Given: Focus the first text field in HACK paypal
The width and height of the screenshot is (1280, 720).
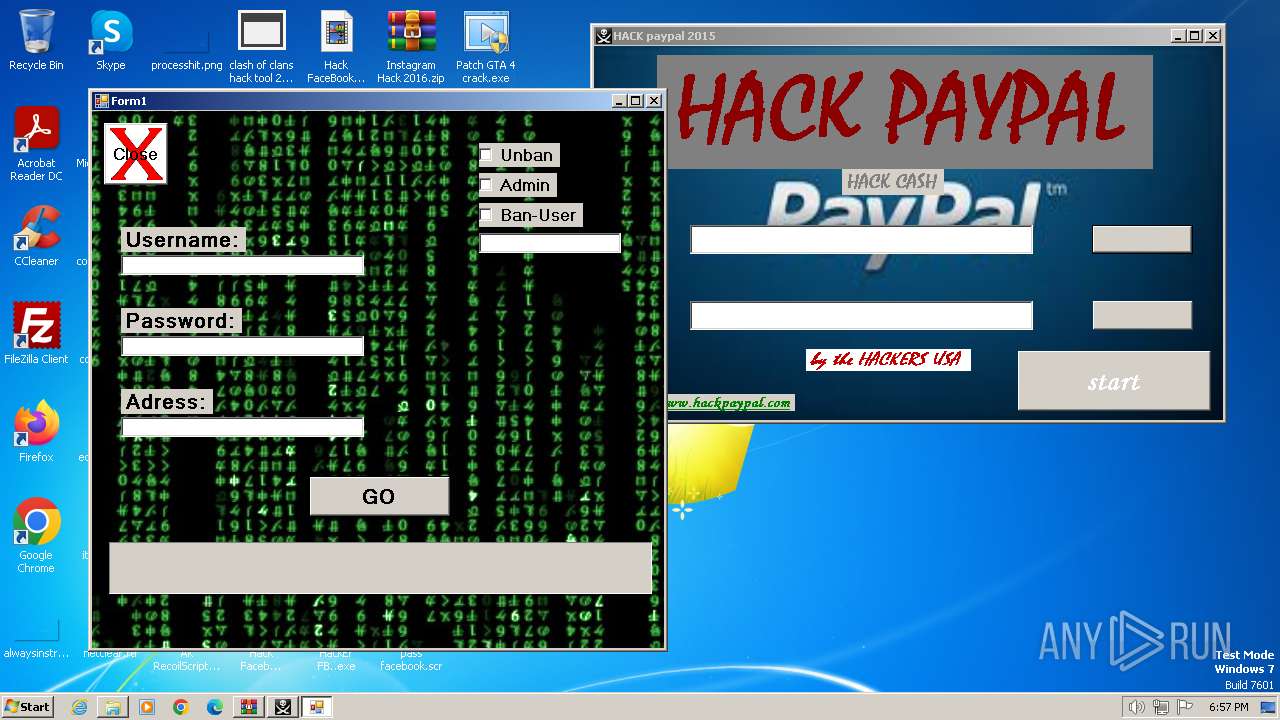Looking at the screenshot, I should click(x=861, y=240).
